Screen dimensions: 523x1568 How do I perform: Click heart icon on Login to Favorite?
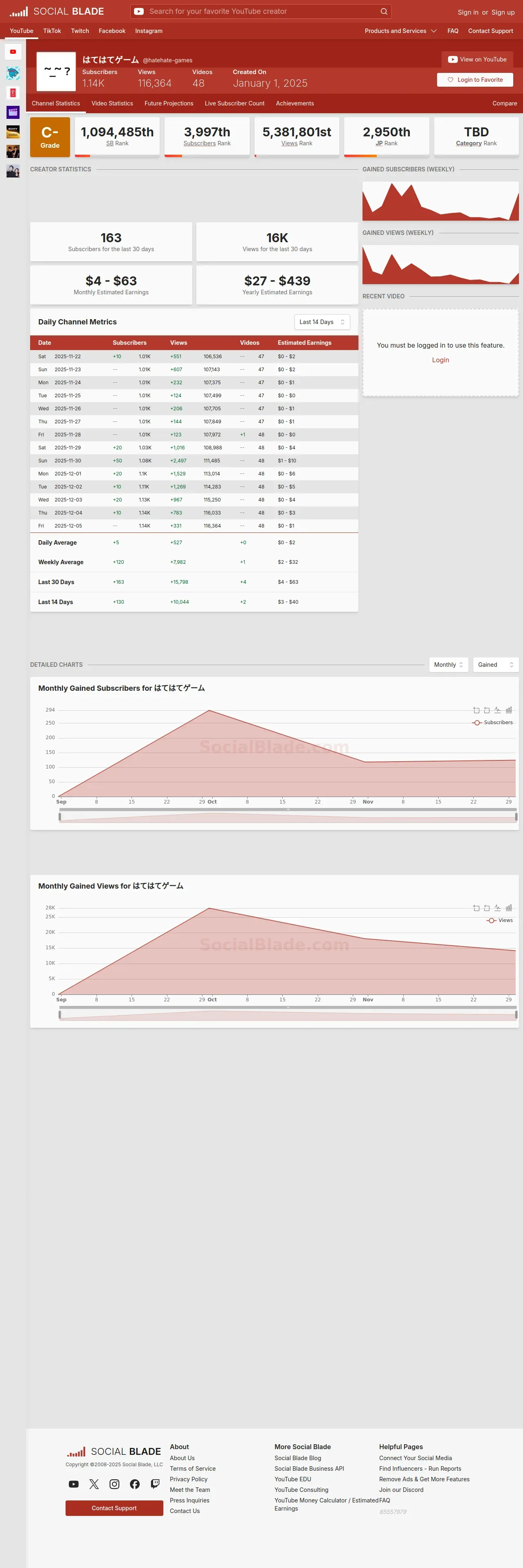pyautogui.click(x=450, y=80)
